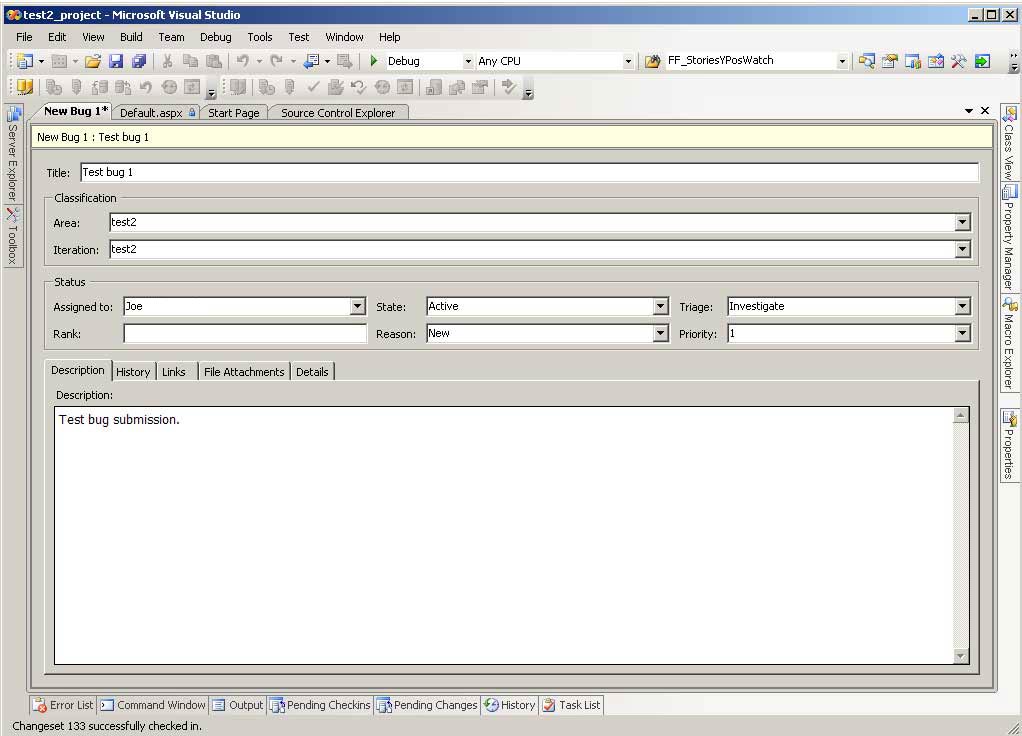This screenshot has height=736, width=1022.
Task: Click the Navigate Backward icon
Action: click(312, 61)
